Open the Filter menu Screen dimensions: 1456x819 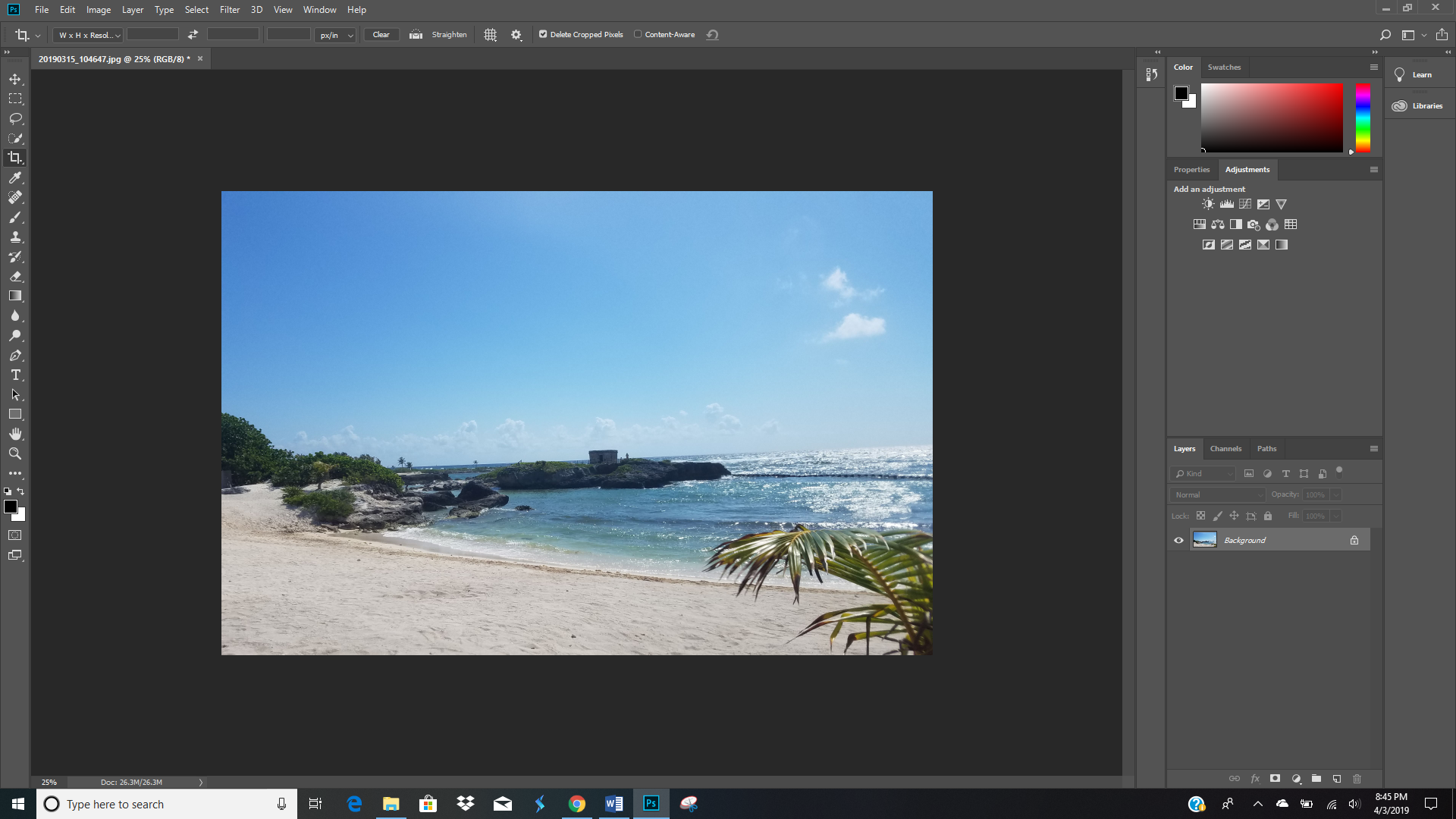(230, 10)
